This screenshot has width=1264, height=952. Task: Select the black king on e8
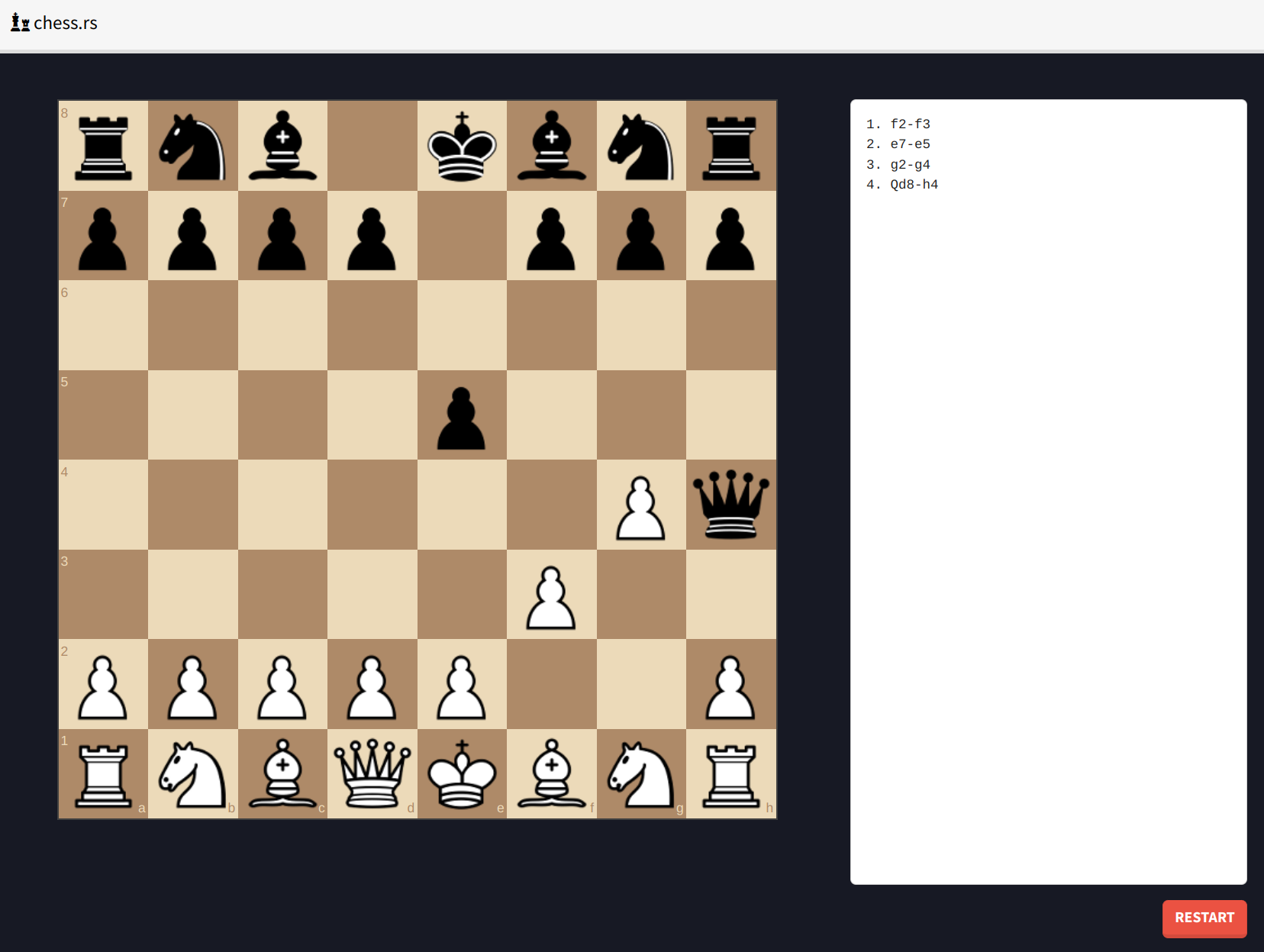(462, 146)
